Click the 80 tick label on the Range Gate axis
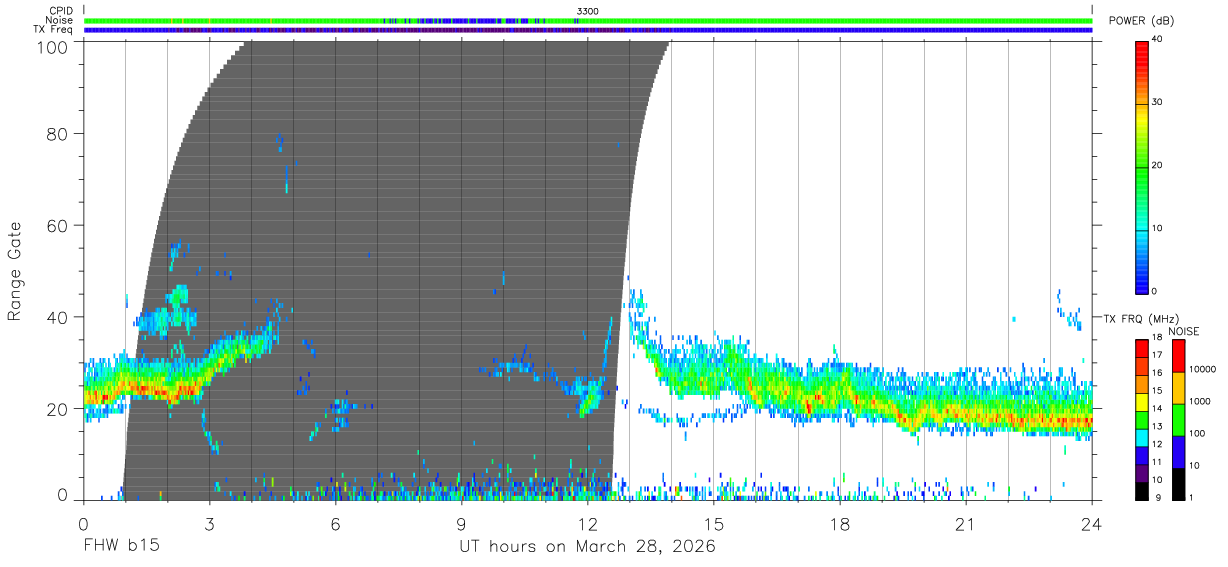The image size is (1228, 567). coord(57,134)
